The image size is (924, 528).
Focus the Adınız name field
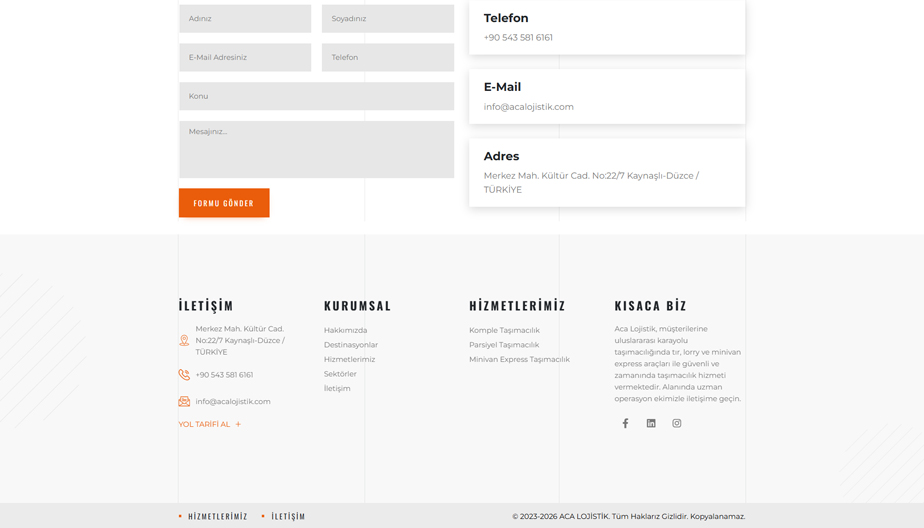[x=245, y=18]
